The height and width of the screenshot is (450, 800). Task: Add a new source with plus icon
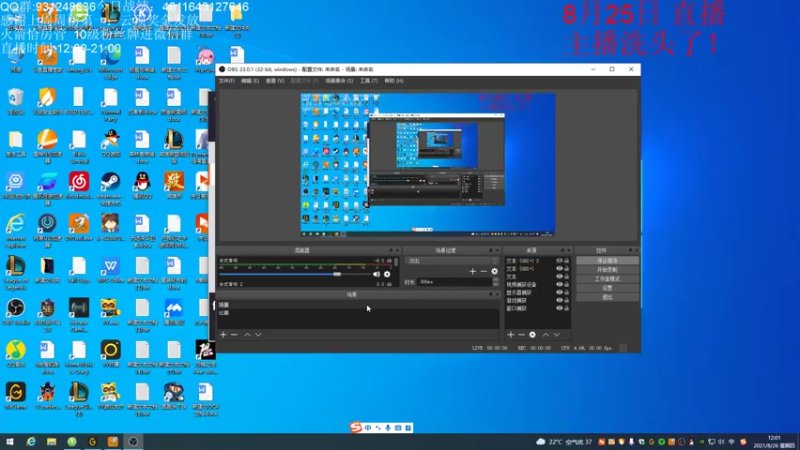[x=511, y=335]
